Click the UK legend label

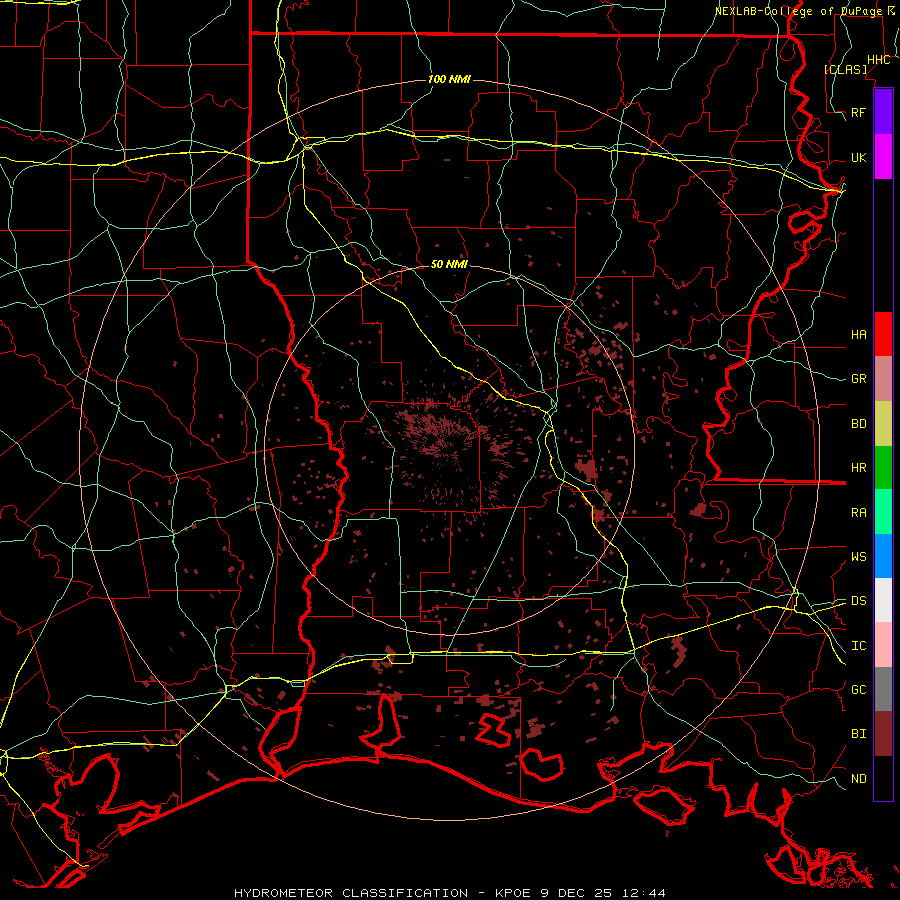(859, 157)
